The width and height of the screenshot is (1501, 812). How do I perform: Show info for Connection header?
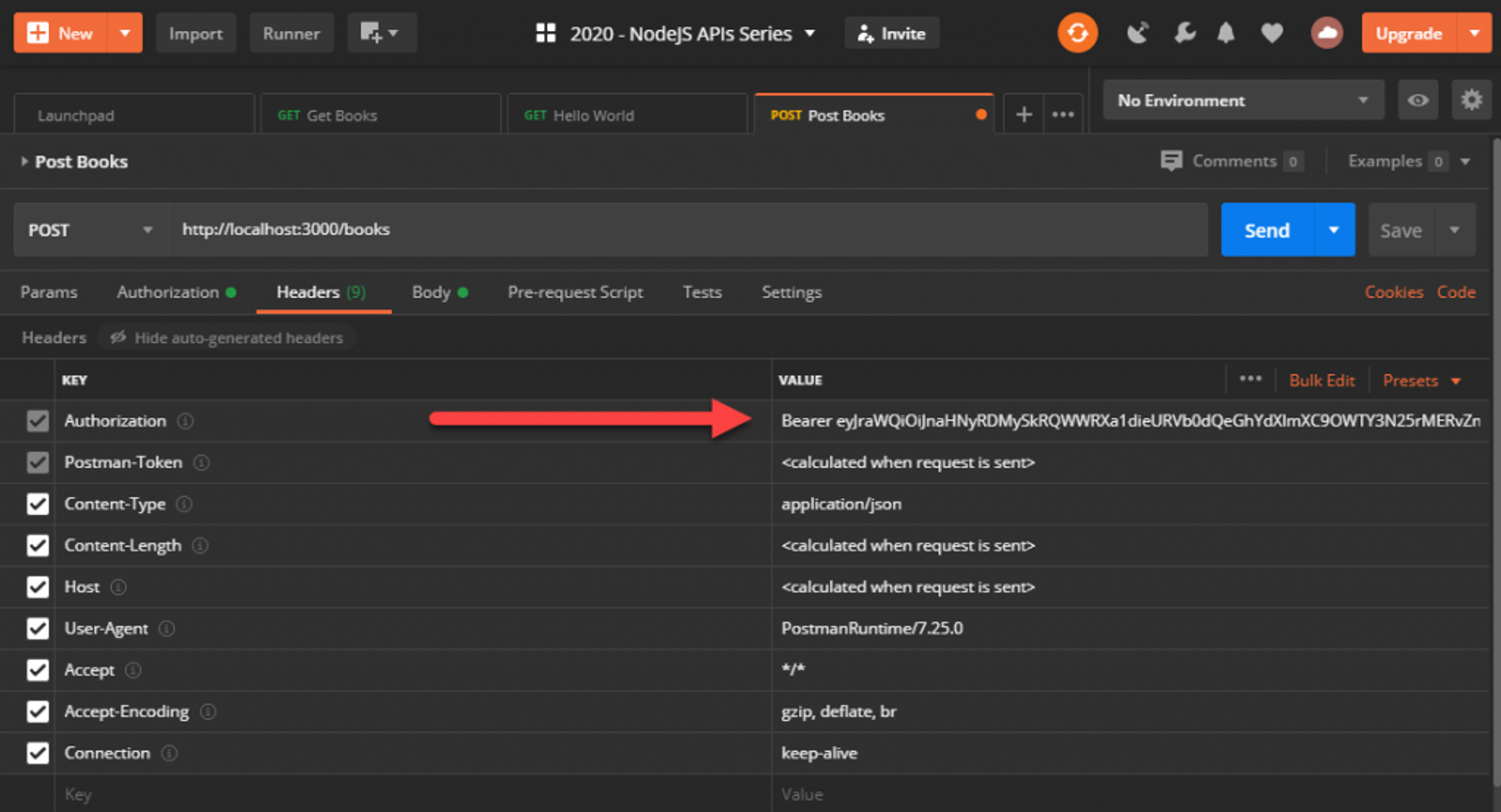(169, 753)
